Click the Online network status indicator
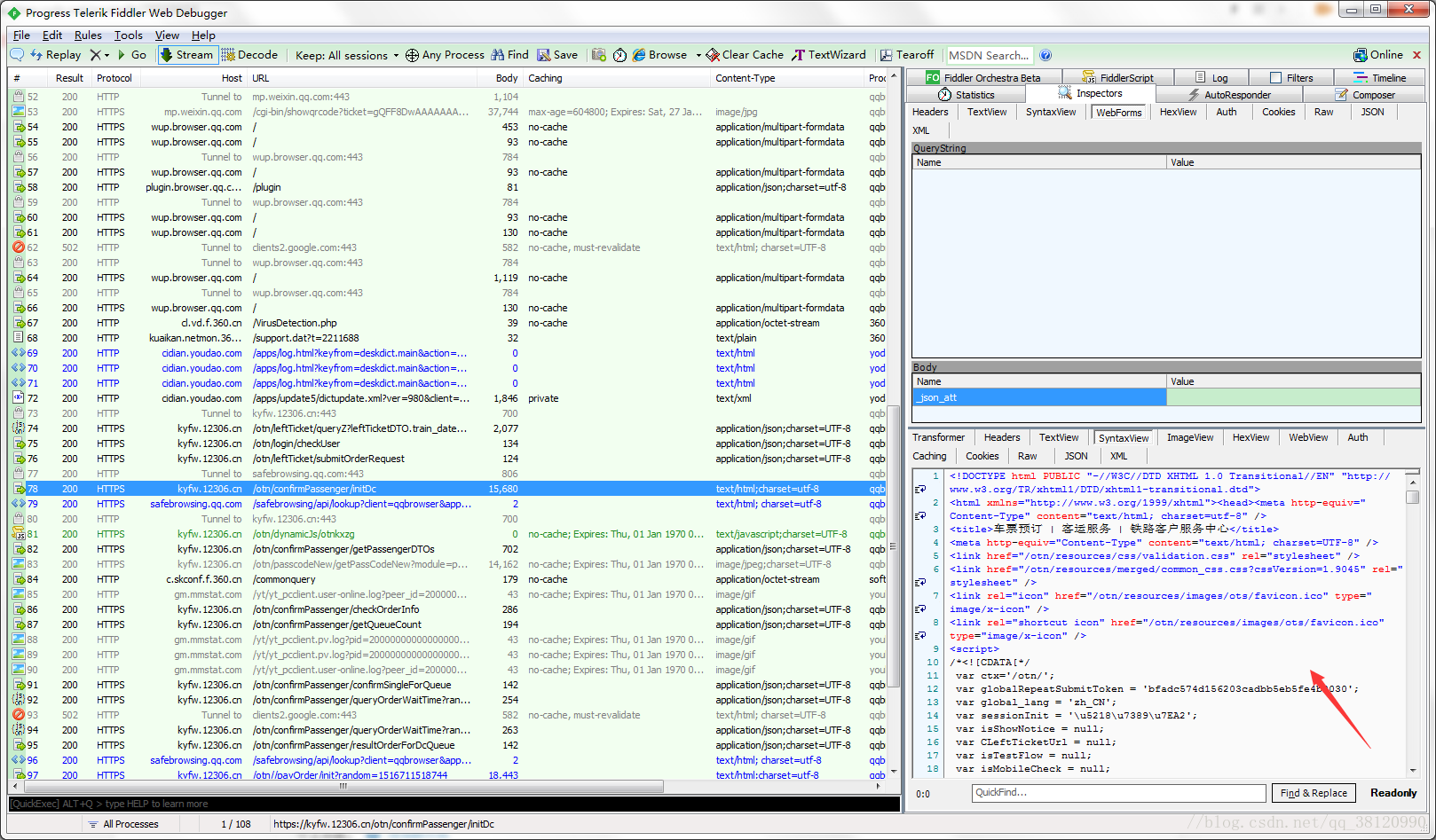1436x840 pixels. pos(1377,55)
